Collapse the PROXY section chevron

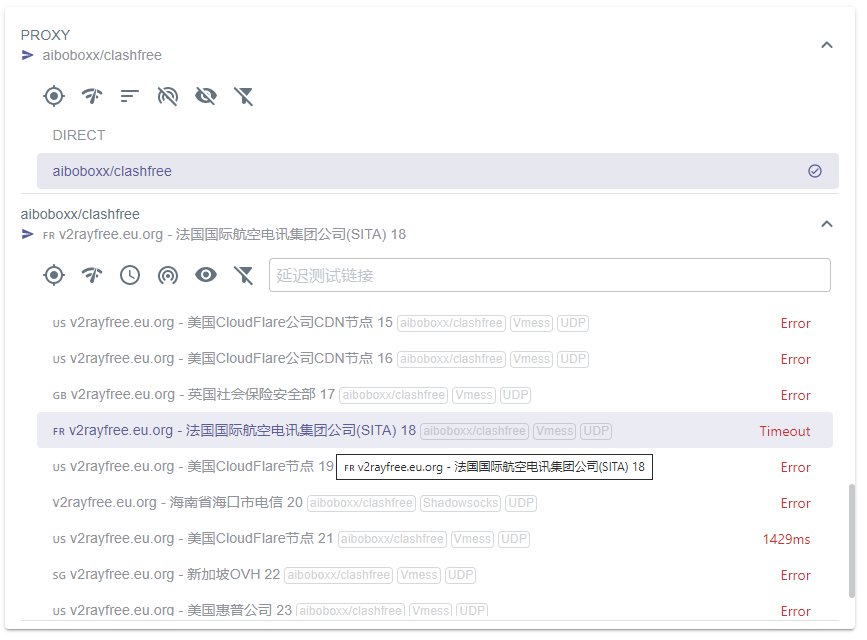click(x=827, y=45)
